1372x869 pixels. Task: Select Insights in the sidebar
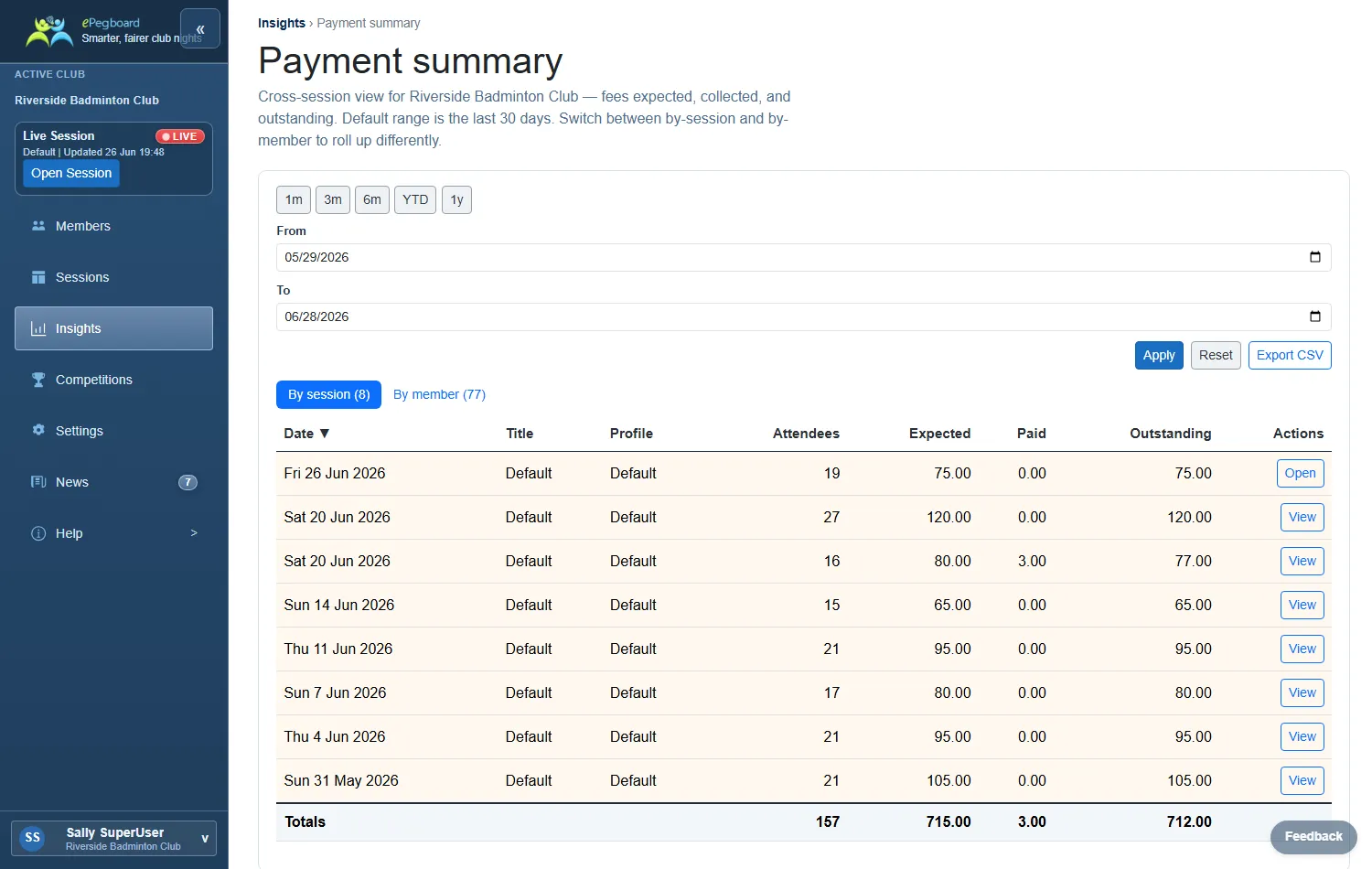pyautogui.click(x=113, y=328)
